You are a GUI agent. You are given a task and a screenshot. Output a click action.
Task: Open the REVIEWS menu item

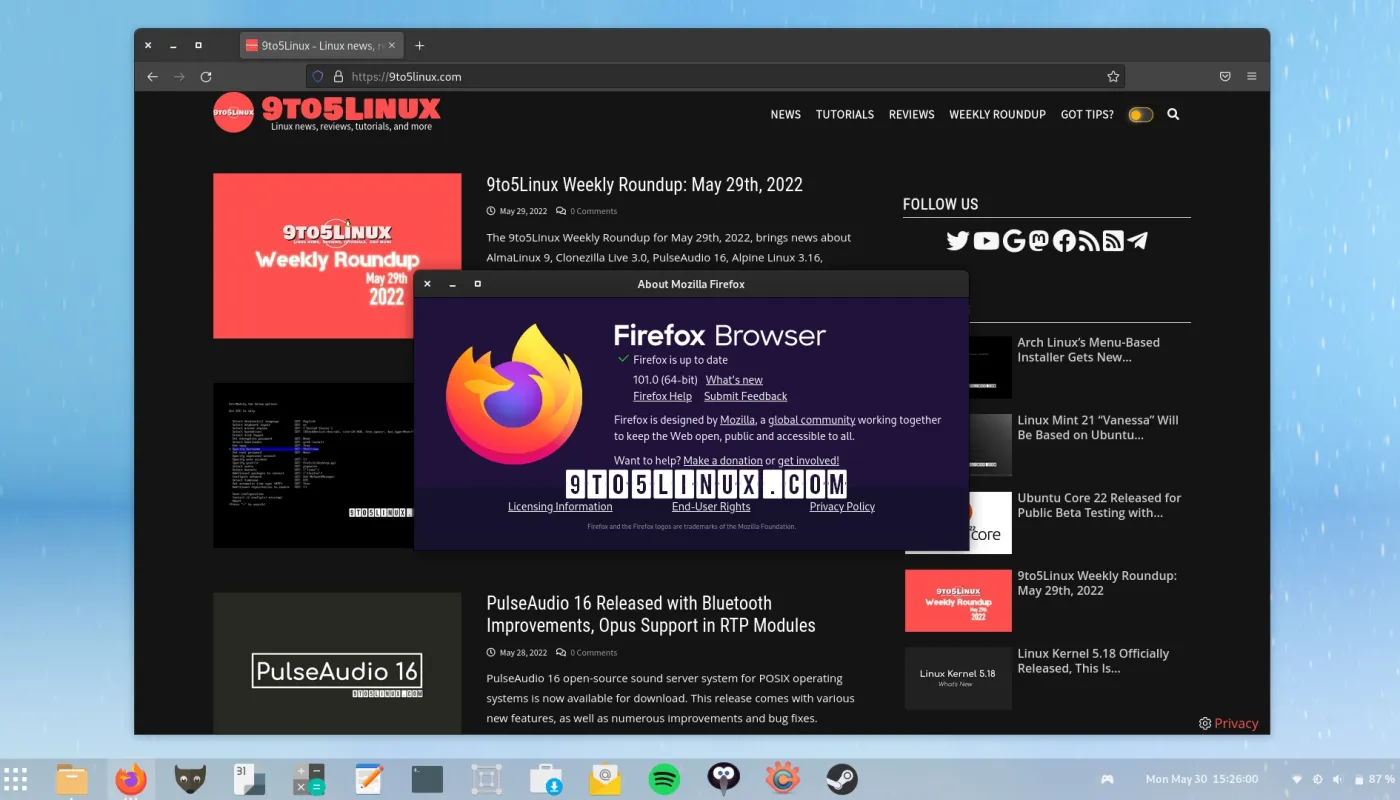click(912, 114)
